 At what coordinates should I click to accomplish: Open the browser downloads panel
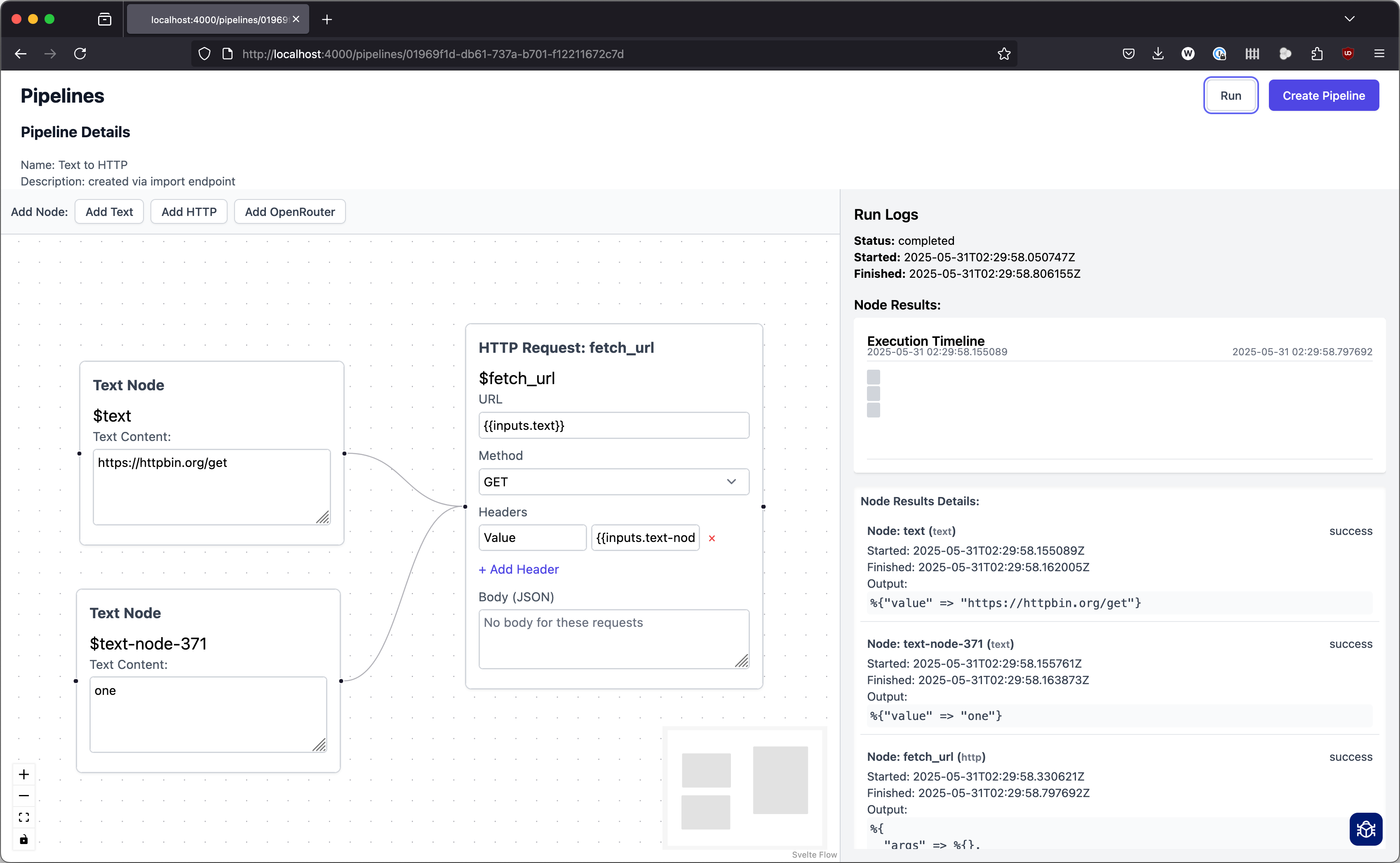point(1158,54)
